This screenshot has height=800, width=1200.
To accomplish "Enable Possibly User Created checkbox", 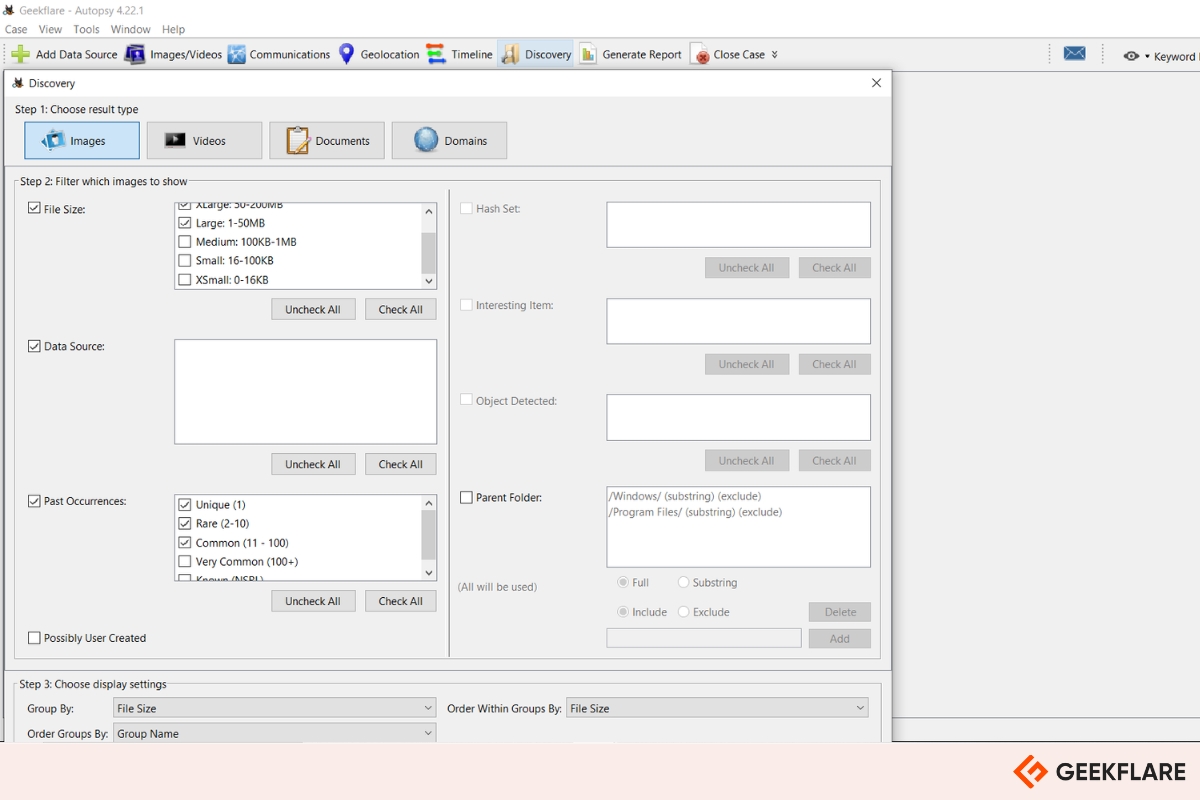I will click(x=35, y=638).
